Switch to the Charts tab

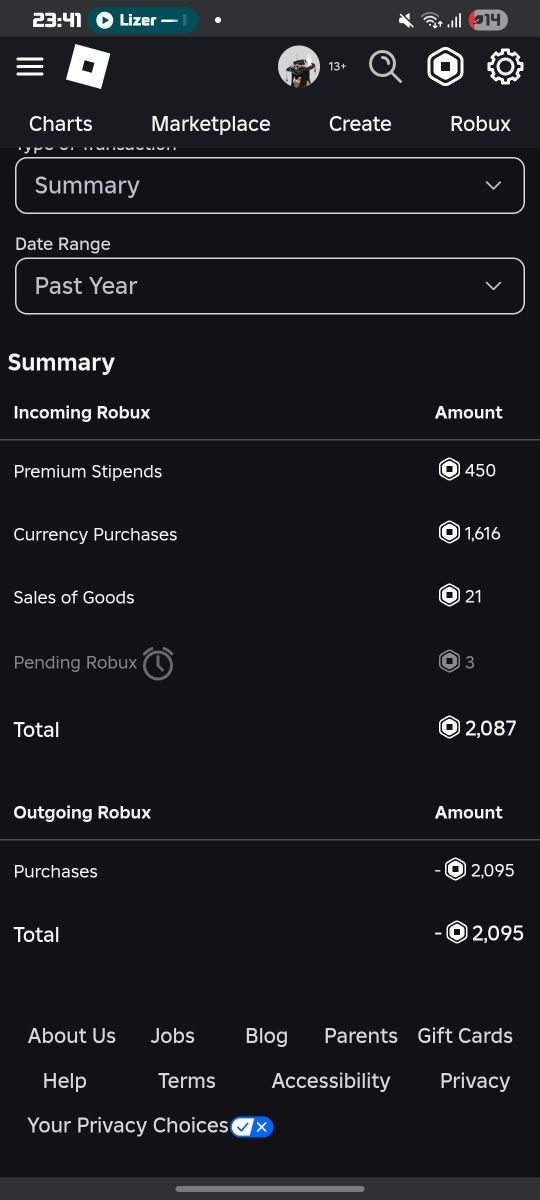click(61, 124)
